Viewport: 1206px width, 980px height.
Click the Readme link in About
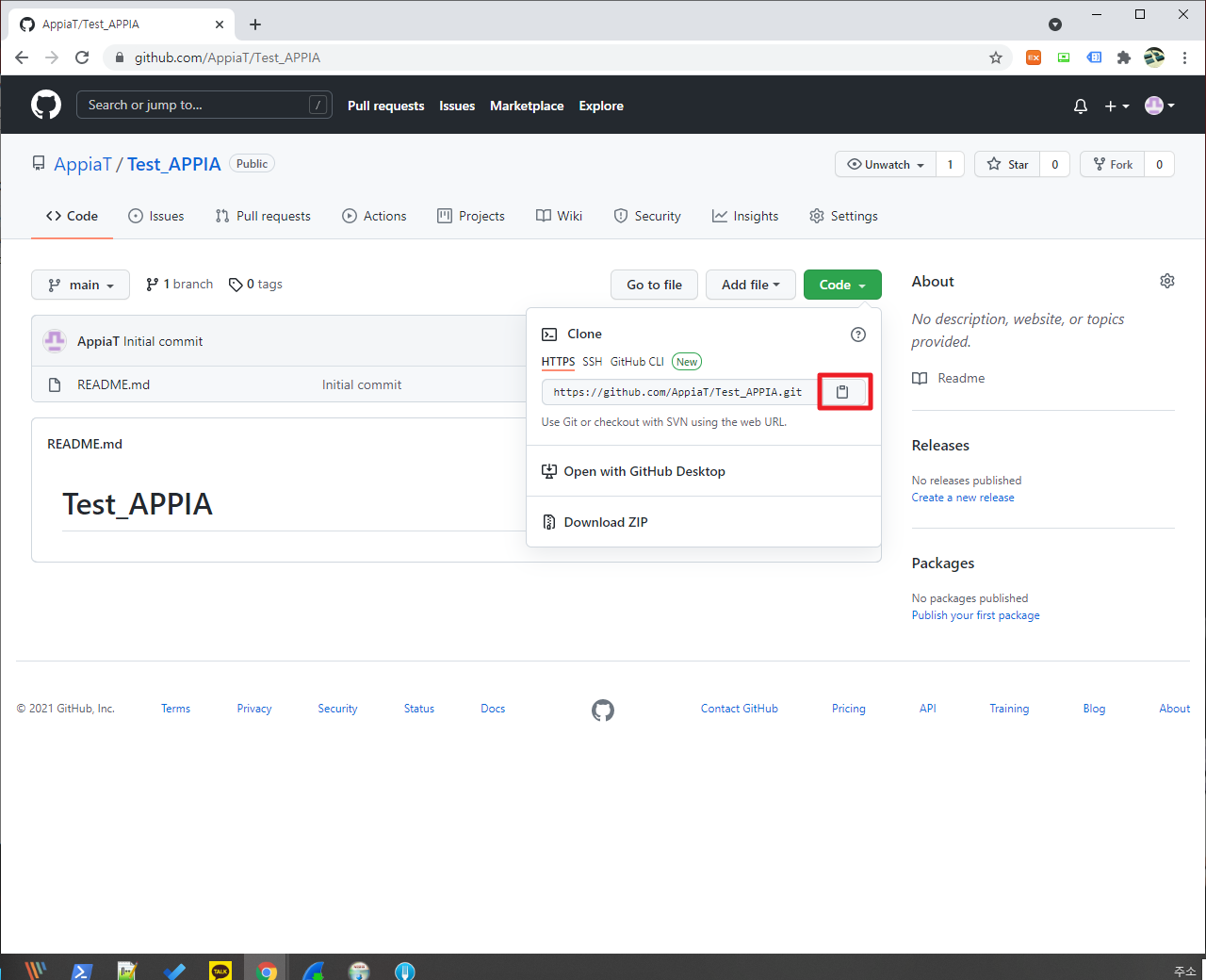click(x=948, y=378)
